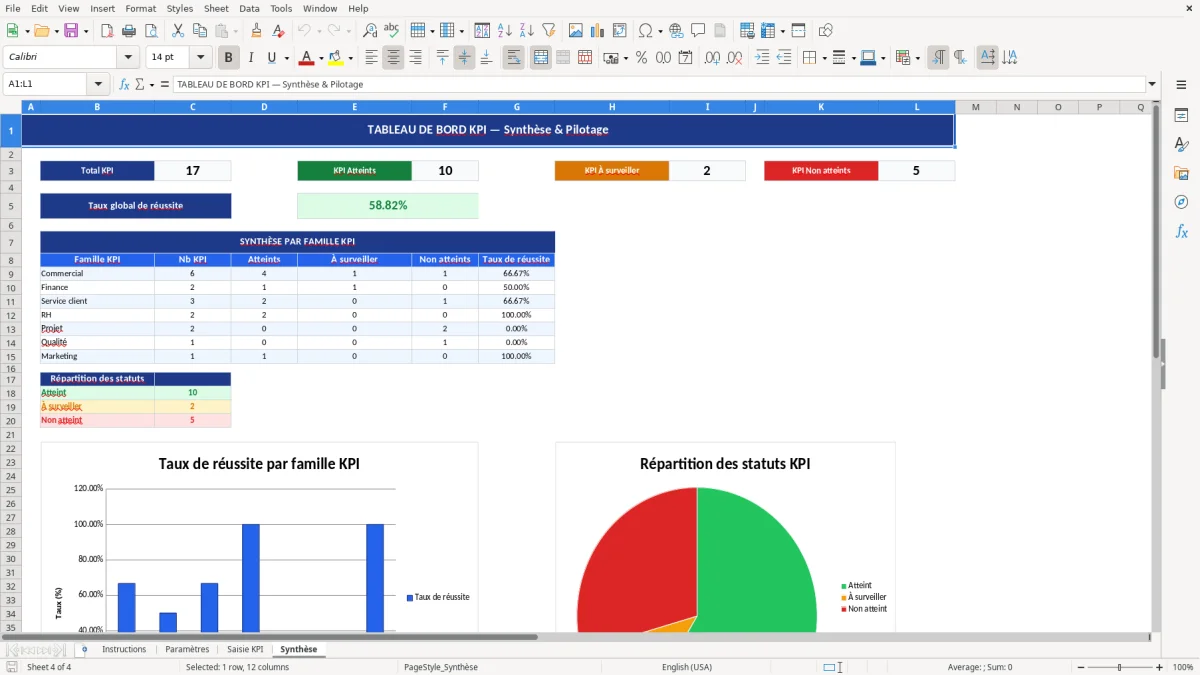This screenshot has height=675, width=1200.
Task: Switch to Paramètres sheet tab
Action: click(x=187, y=650)
